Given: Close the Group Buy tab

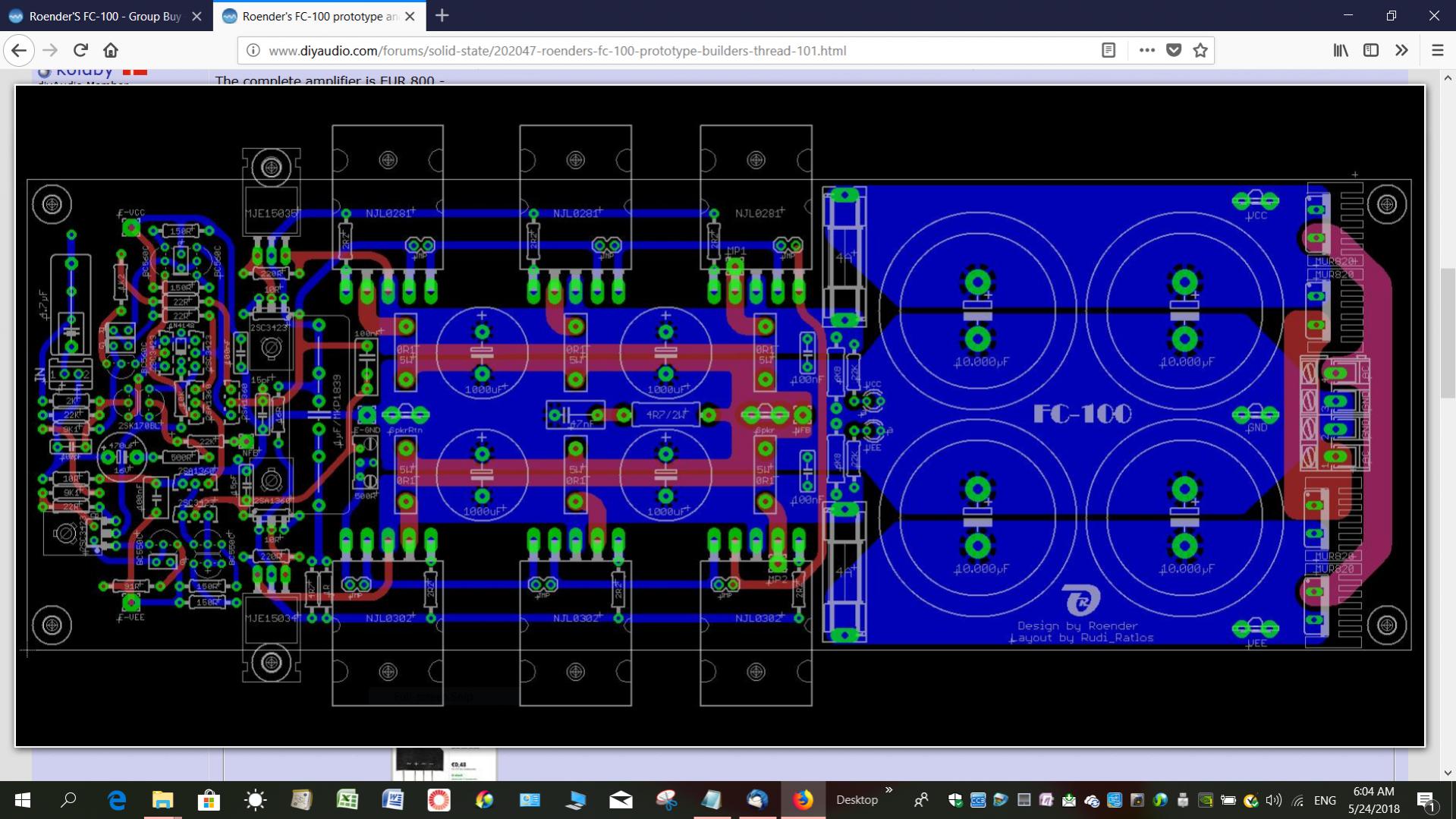Looking at the screenshot, I should point(197,16).
